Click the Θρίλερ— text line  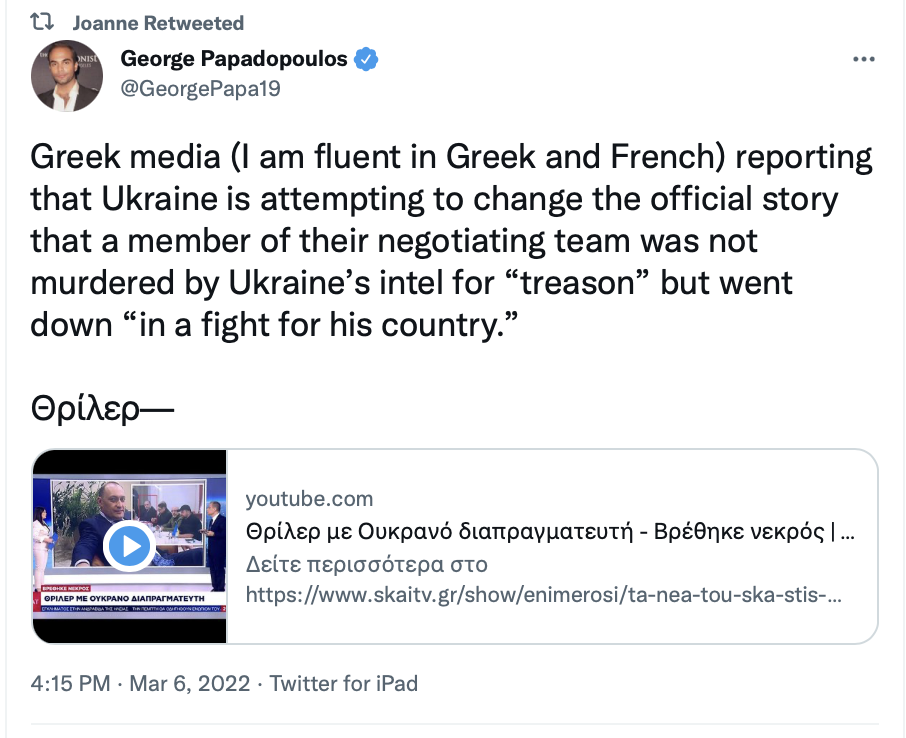click(x=102, y=409)
